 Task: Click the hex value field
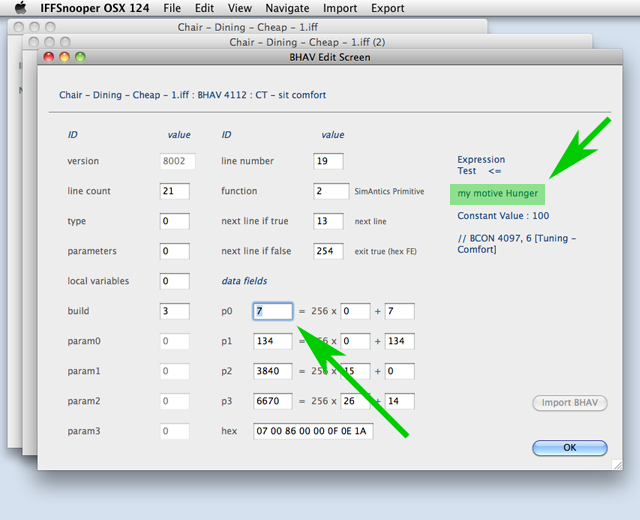pos(312,432)
